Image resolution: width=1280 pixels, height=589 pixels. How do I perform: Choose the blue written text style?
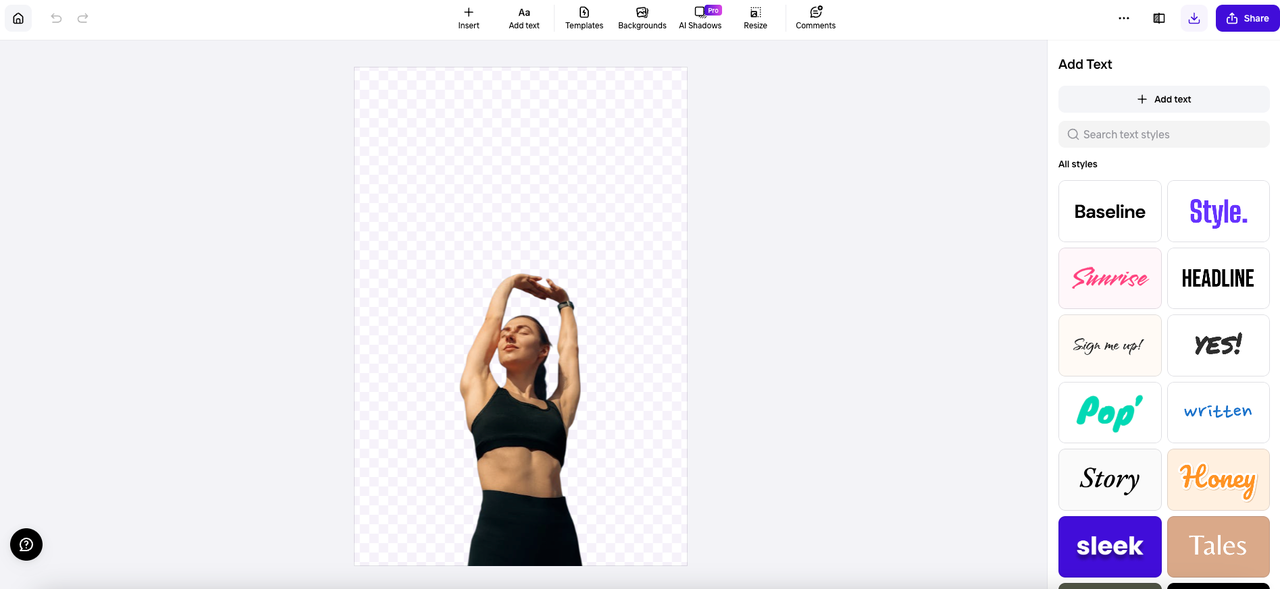coord(1218,412)
